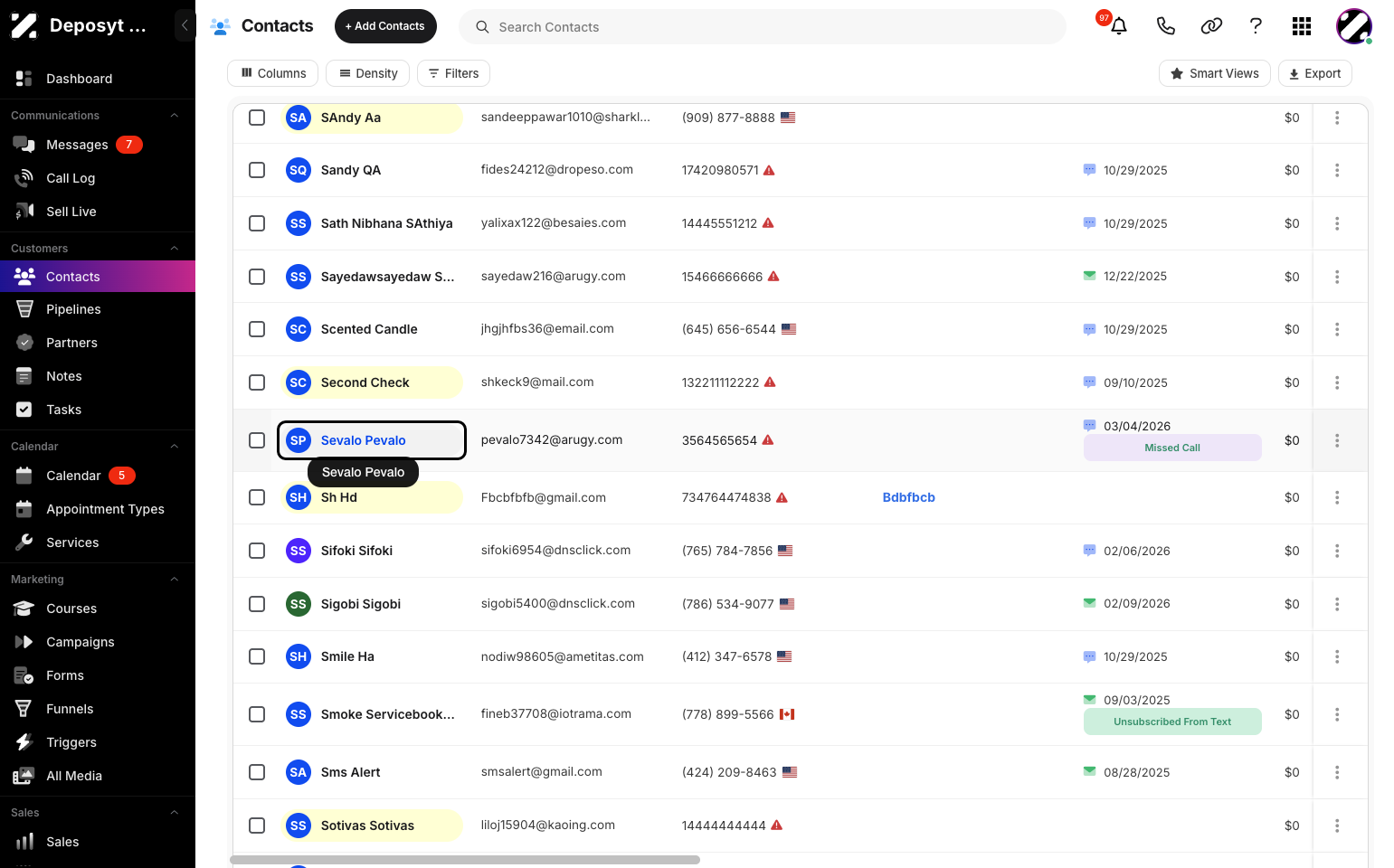Open the apps grid icon
This screenshot has width=1394, height=868.
click(1302, 26)
